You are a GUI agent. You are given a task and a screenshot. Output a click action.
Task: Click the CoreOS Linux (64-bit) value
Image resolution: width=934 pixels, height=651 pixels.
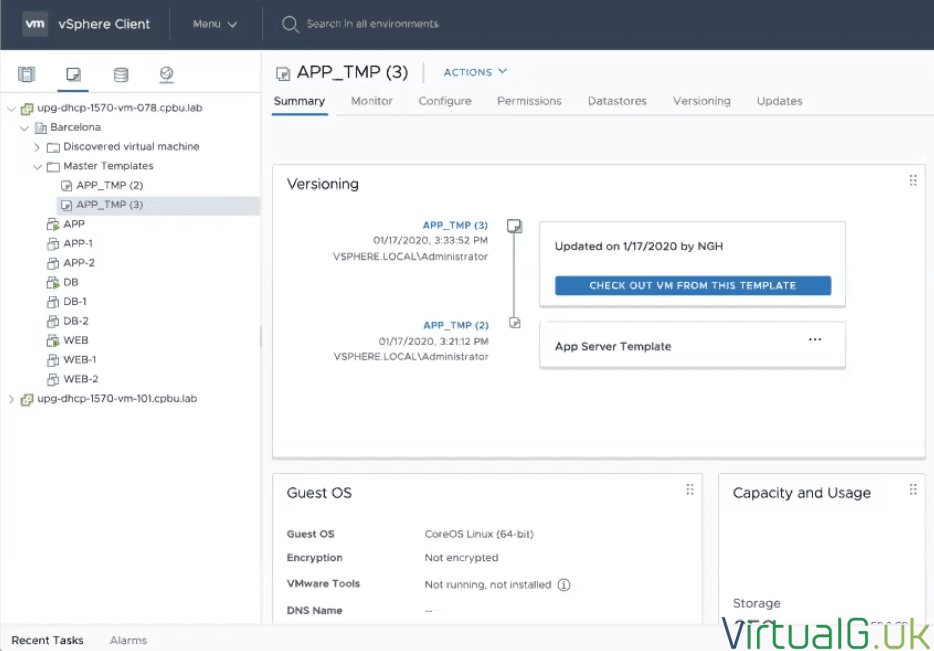click(x=479, y=534)
